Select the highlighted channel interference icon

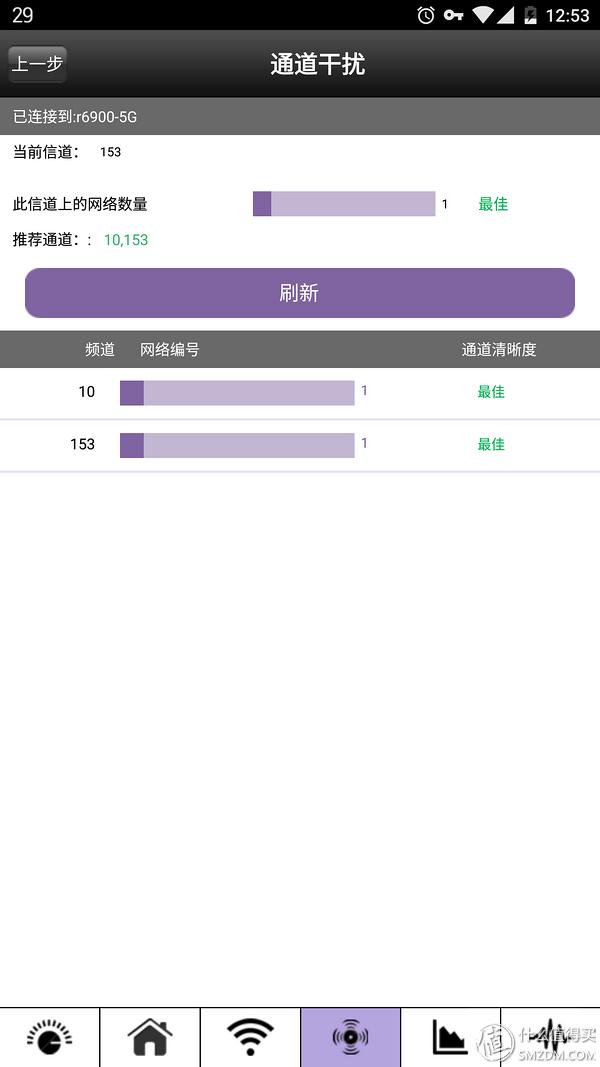[x=350, y=1037]
